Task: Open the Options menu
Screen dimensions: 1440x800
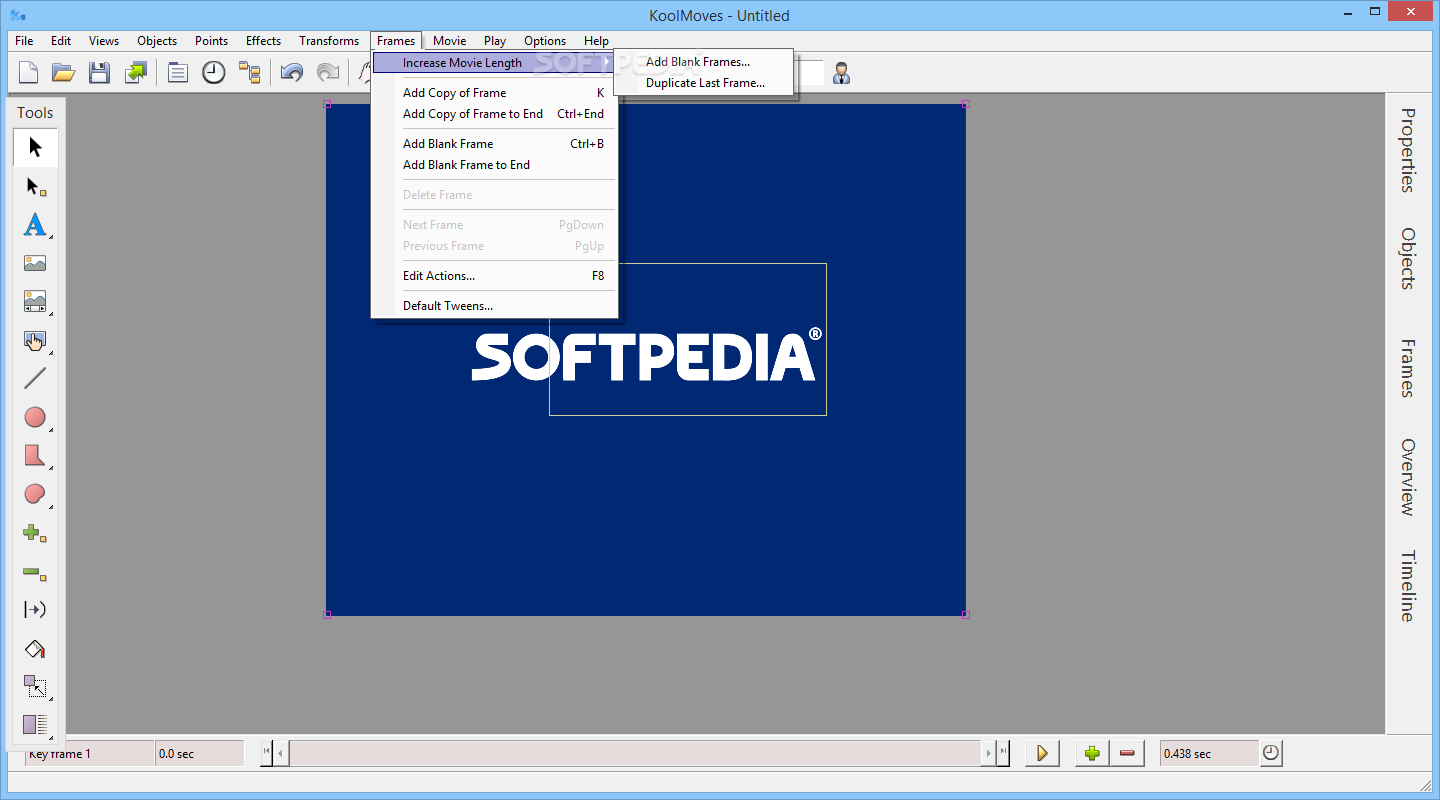Action: tap(545, 41)
